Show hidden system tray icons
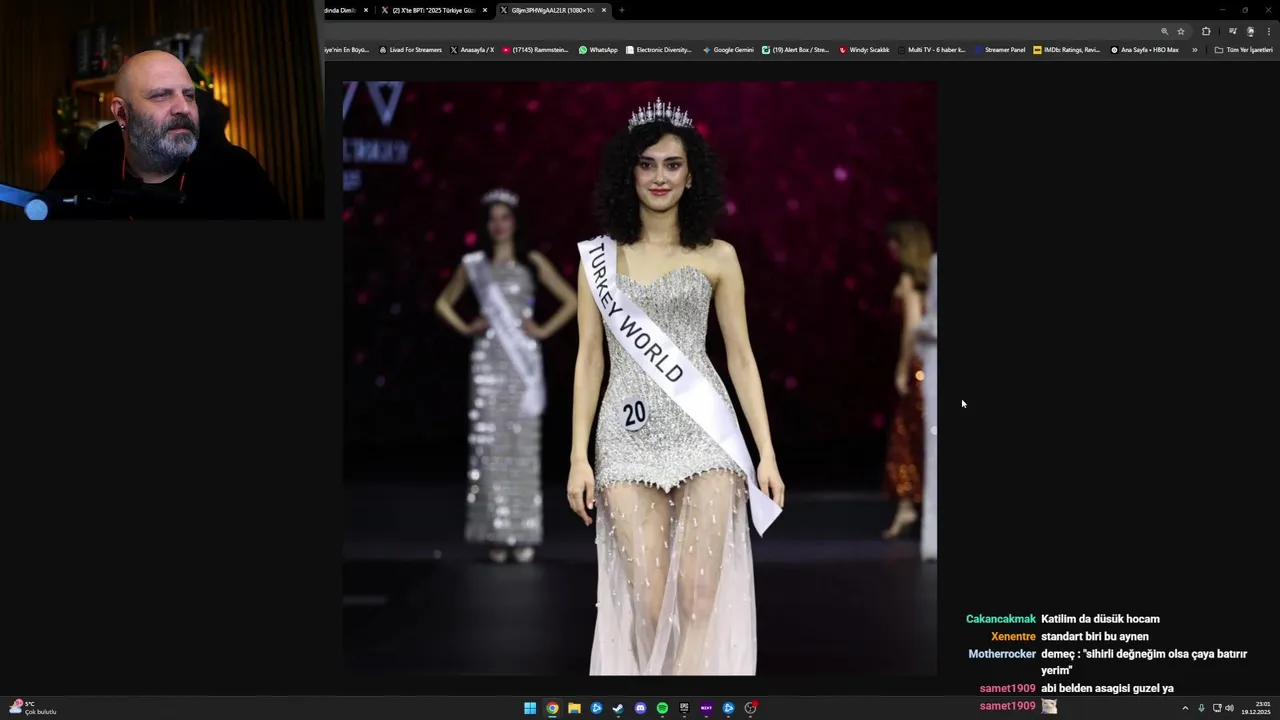Image resolution: width=1280 pixels, height=720 pixels. [x=1185, y=708]
